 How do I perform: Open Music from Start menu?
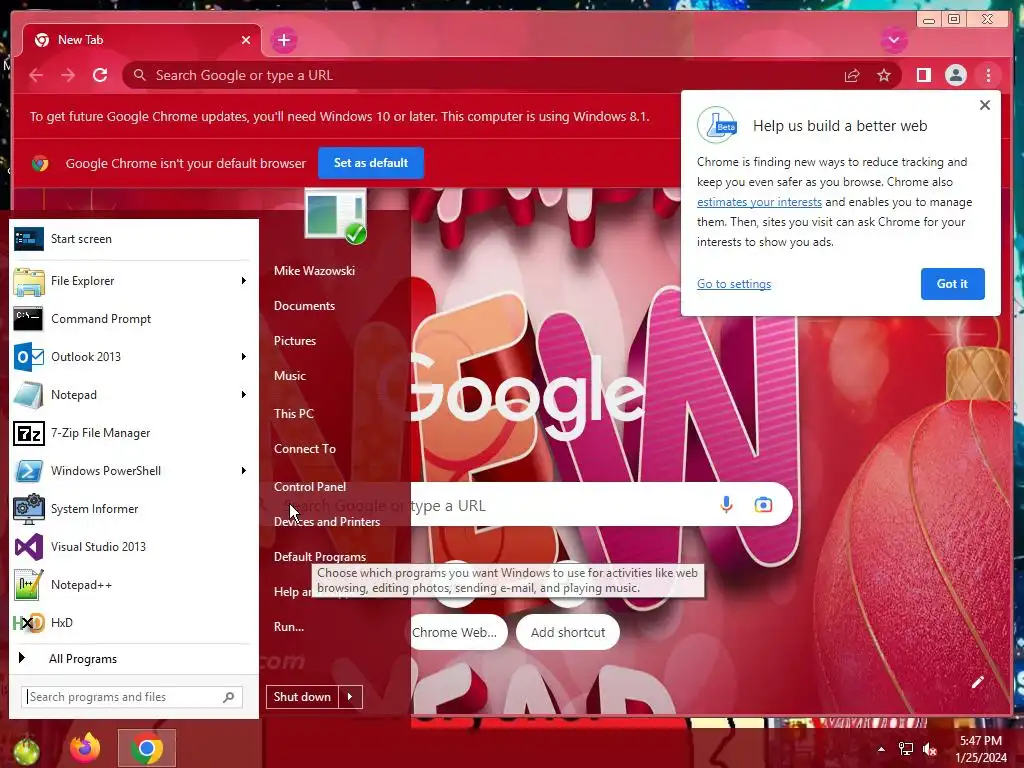point(289,376)
